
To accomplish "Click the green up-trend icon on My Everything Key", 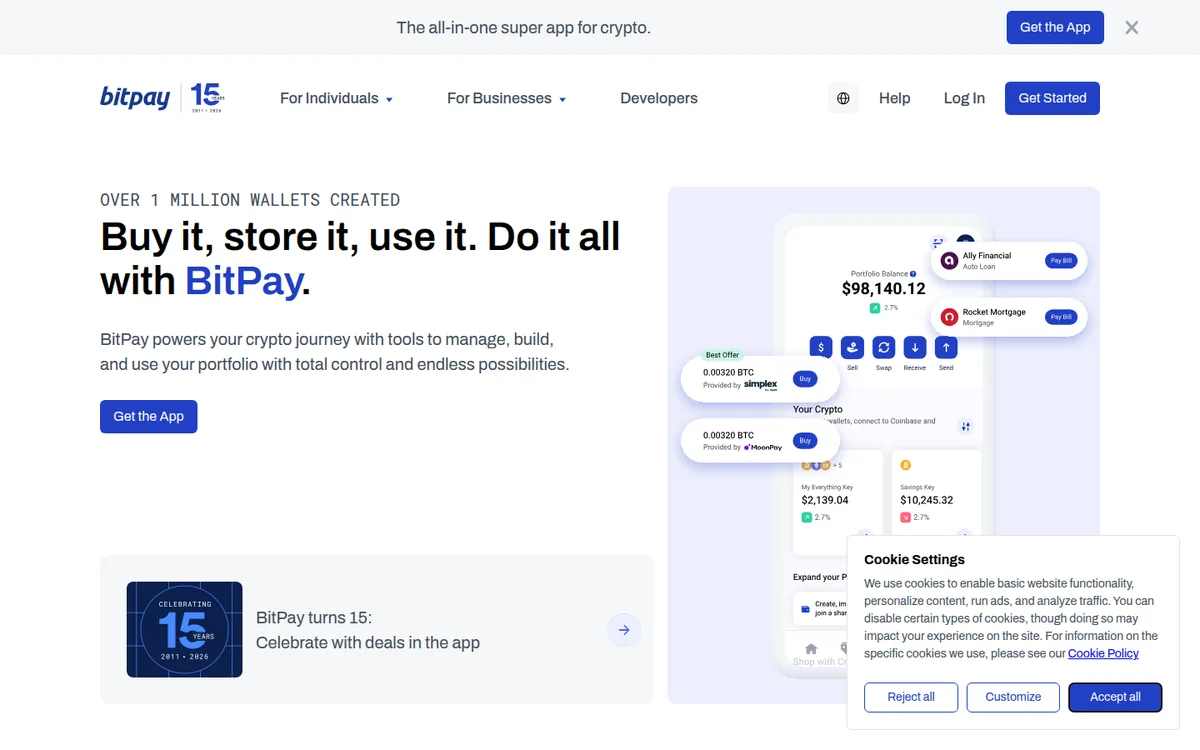I will point(807,517).
